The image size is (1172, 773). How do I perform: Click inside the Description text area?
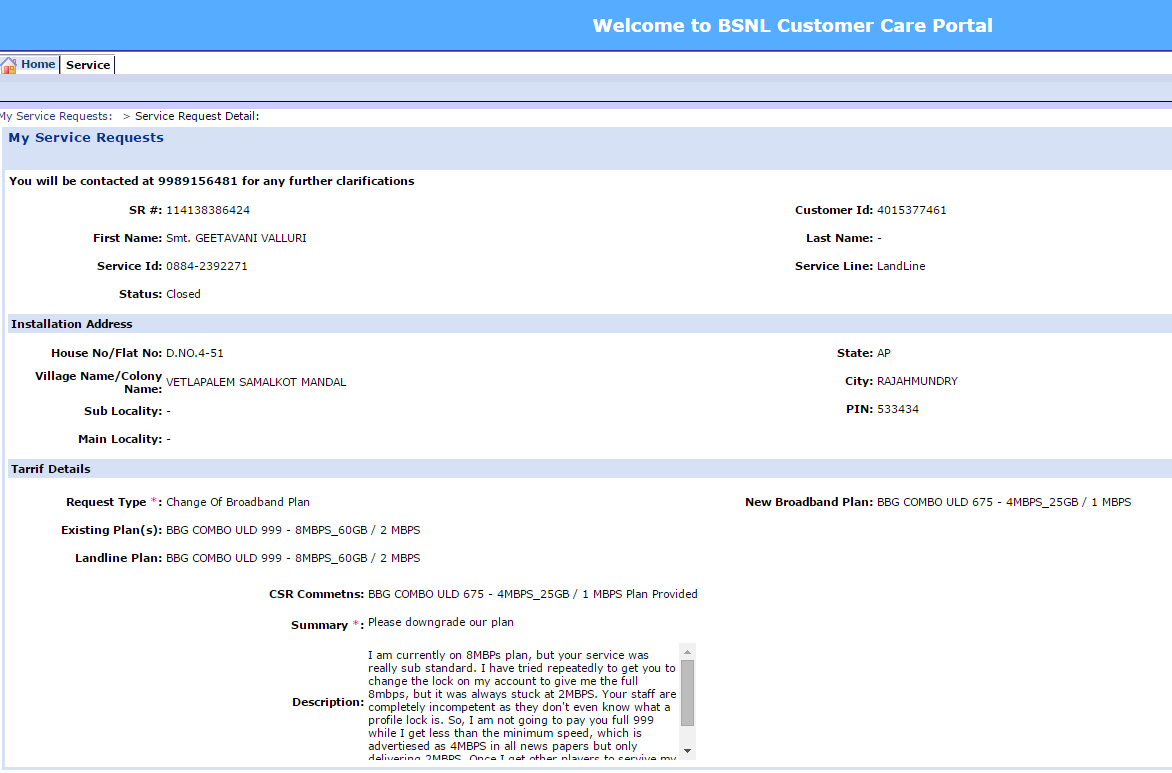pyautogui.click(x=522, y=703)
